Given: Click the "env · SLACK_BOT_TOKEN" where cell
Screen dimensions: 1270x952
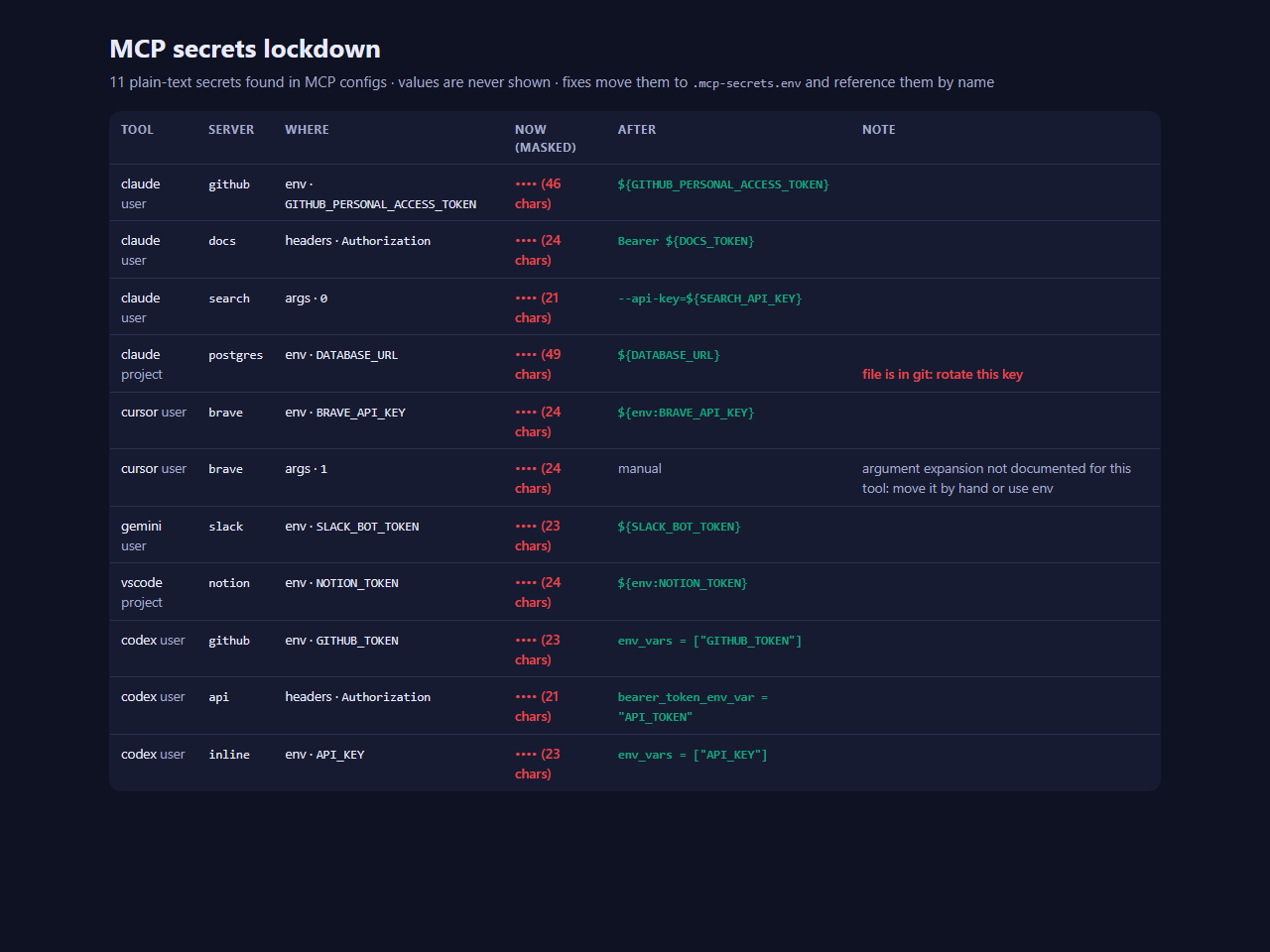Looking at the screenshot, I should pos(352,527).
